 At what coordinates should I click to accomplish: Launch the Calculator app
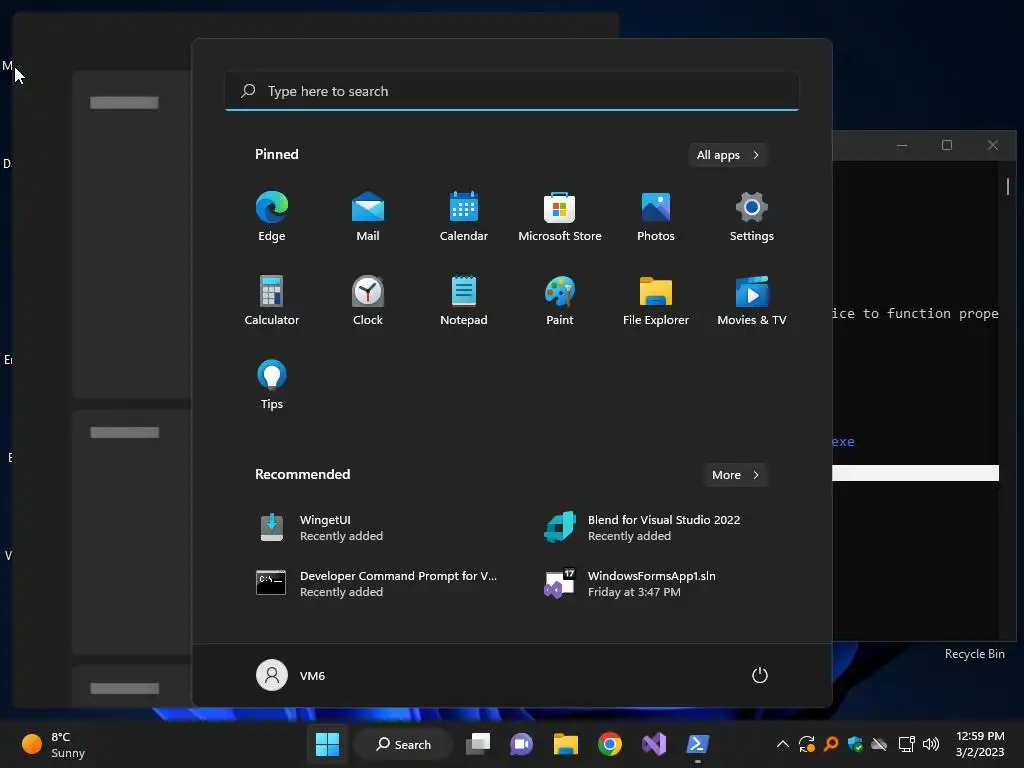[272, 300]
